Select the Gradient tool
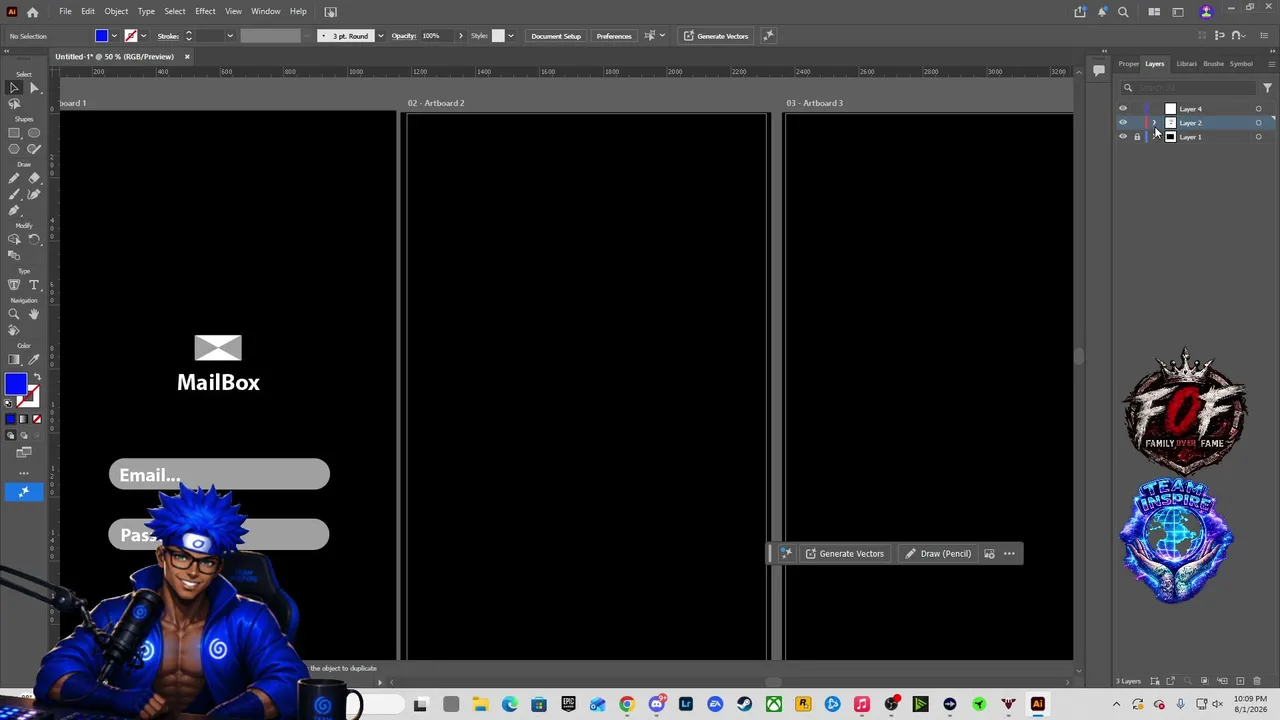 click(14, 359)
